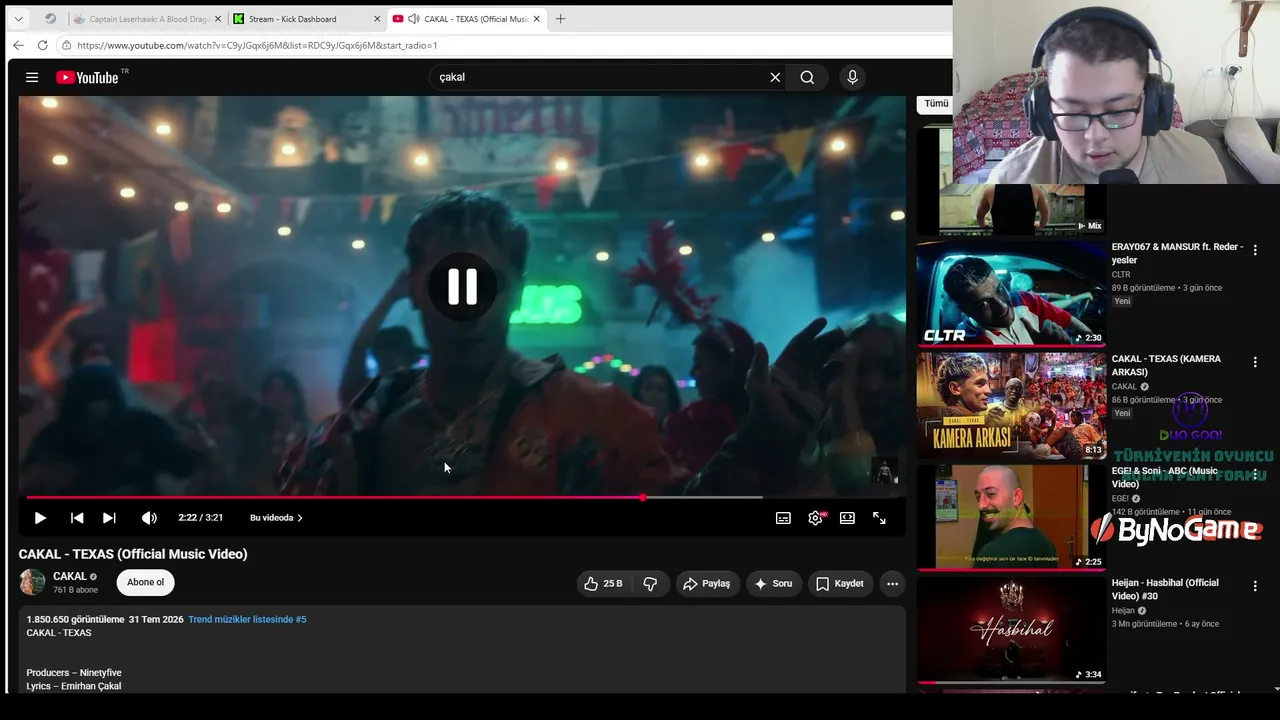Mute the video volume speaker
Viewport: 1280px width, 720px height.
pos(149,518)
